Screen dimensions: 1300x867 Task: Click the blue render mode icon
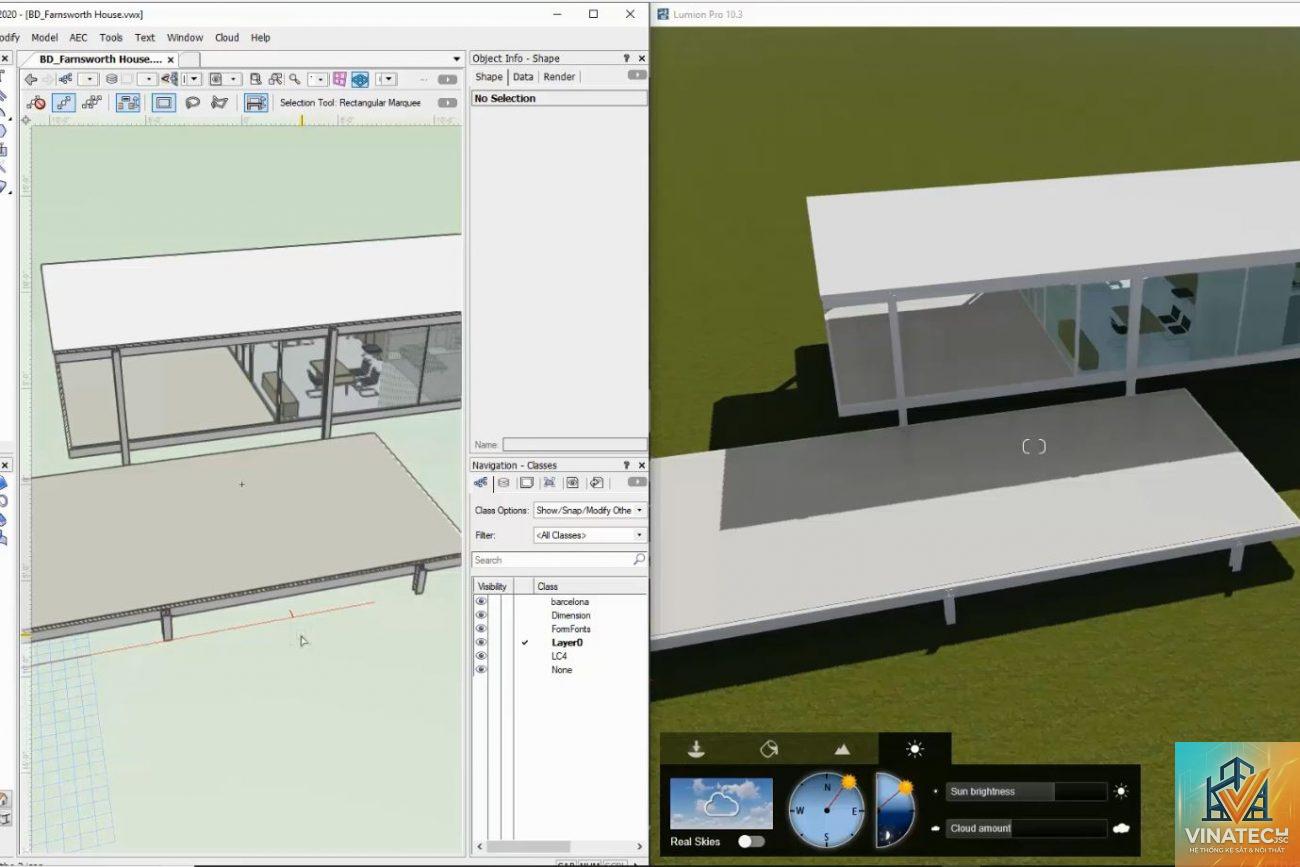[360, 79]
